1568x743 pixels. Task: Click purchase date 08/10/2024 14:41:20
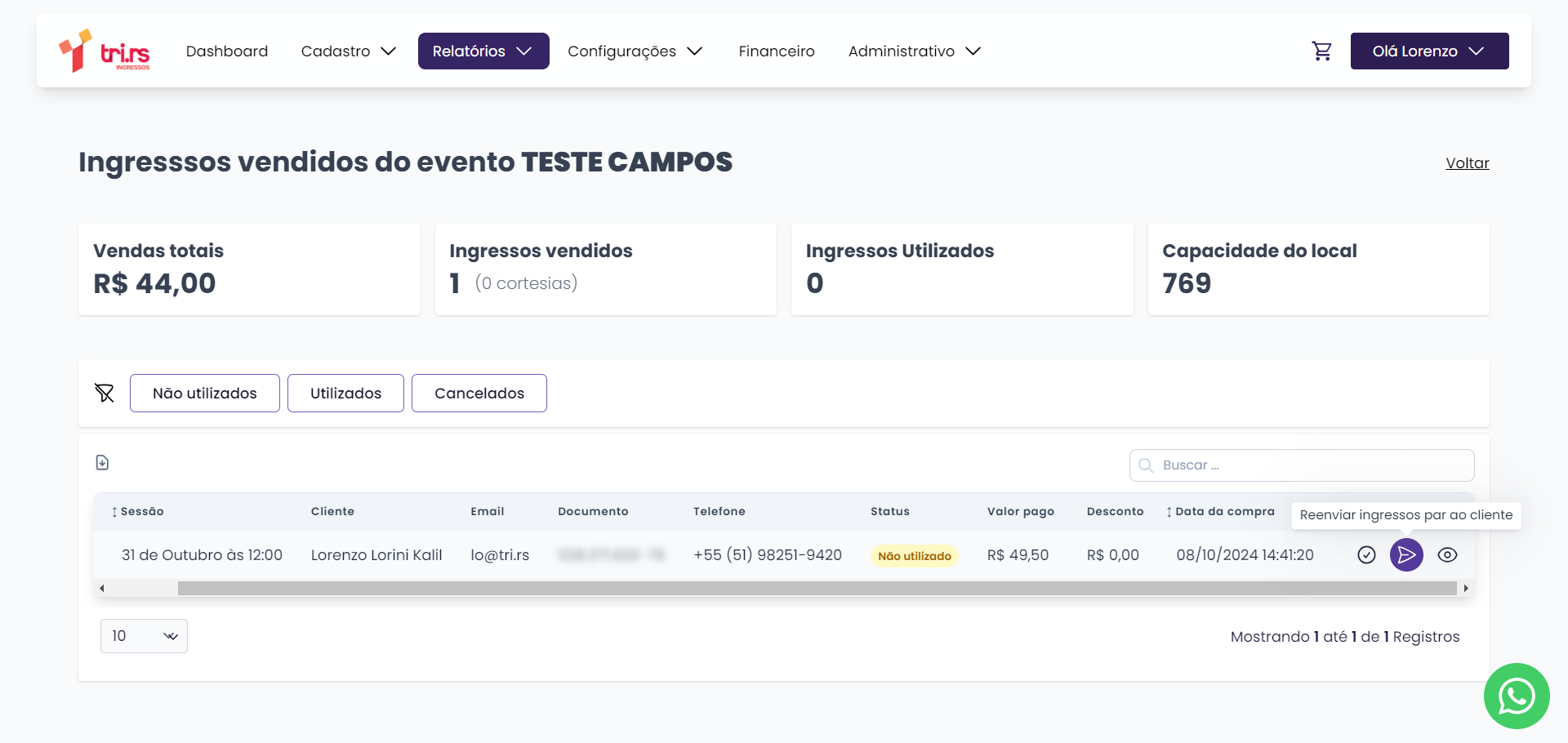1245,555
